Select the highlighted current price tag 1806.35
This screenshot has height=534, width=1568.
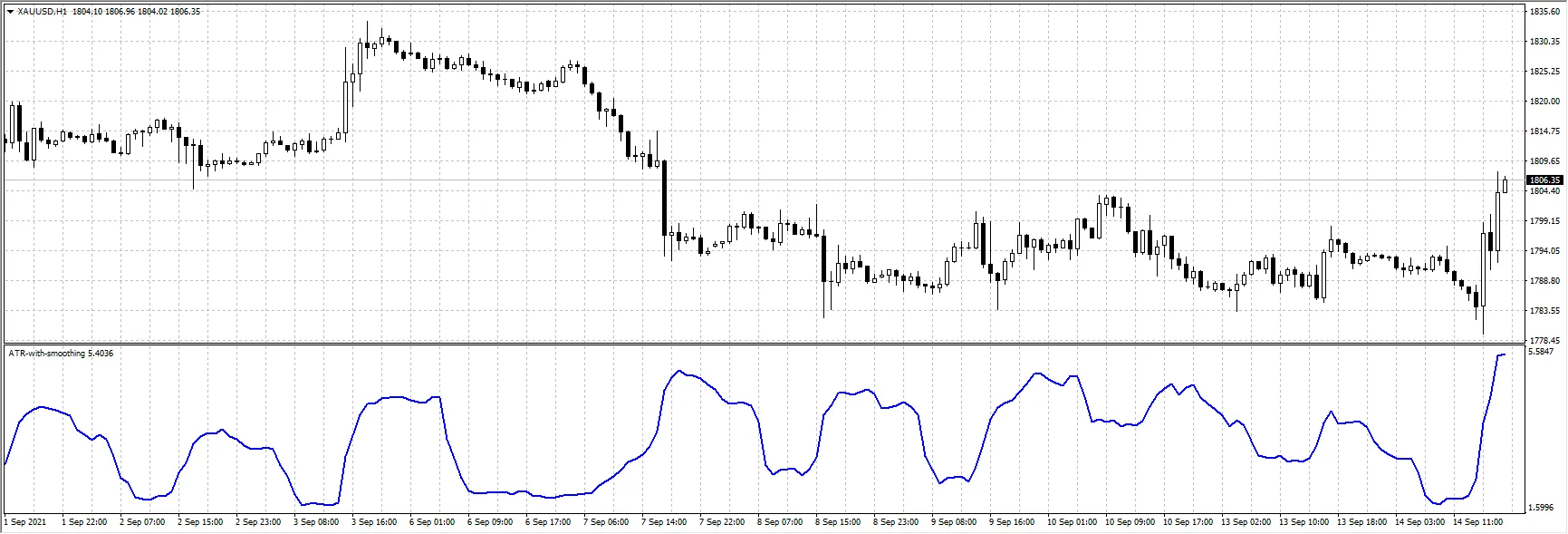click(1544, 180)
